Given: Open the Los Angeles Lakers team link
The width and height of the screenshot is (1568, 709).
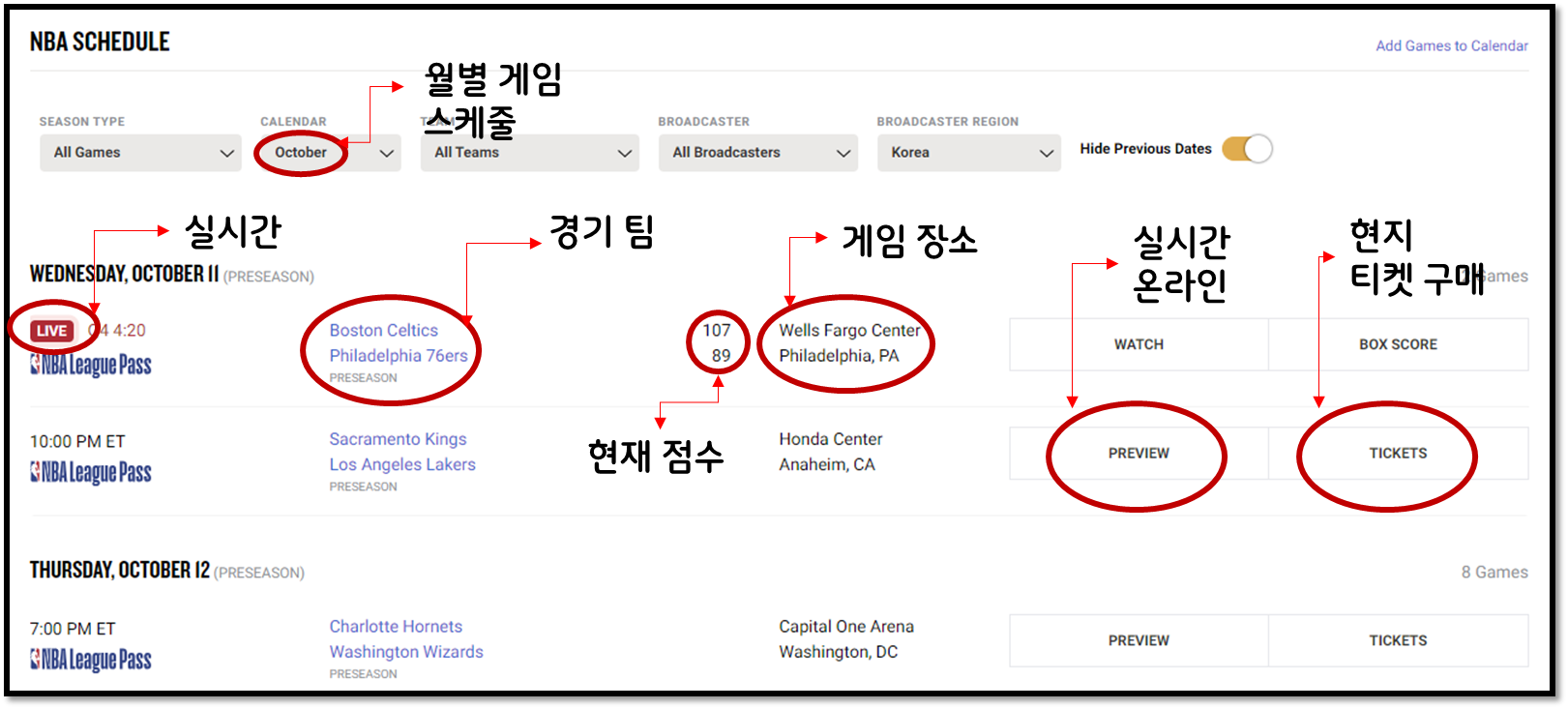Looking at the screenshot, I should click(402, 464).
